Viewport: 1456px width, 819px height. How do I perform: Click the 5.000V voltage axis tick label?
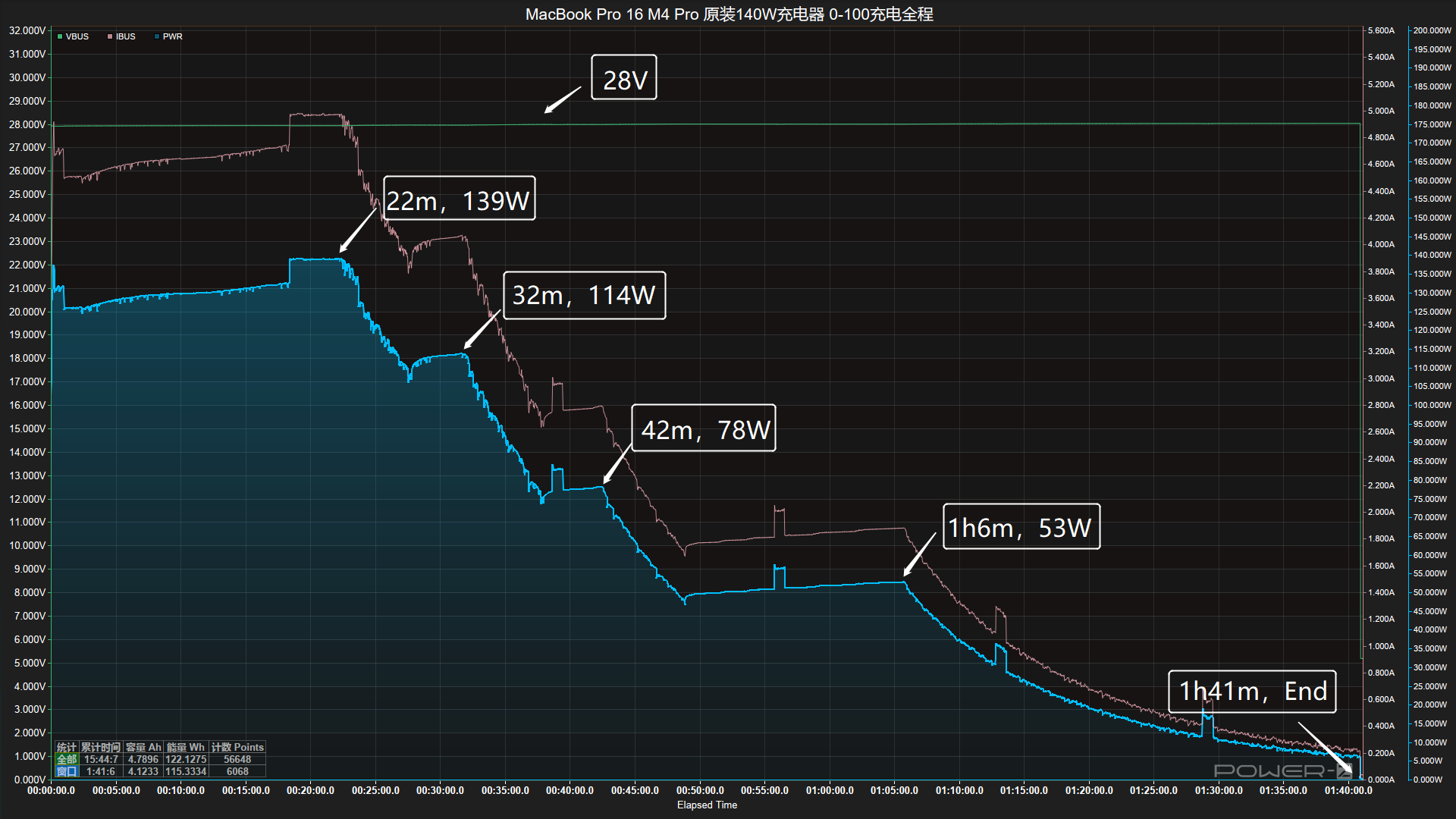[30, 663]
